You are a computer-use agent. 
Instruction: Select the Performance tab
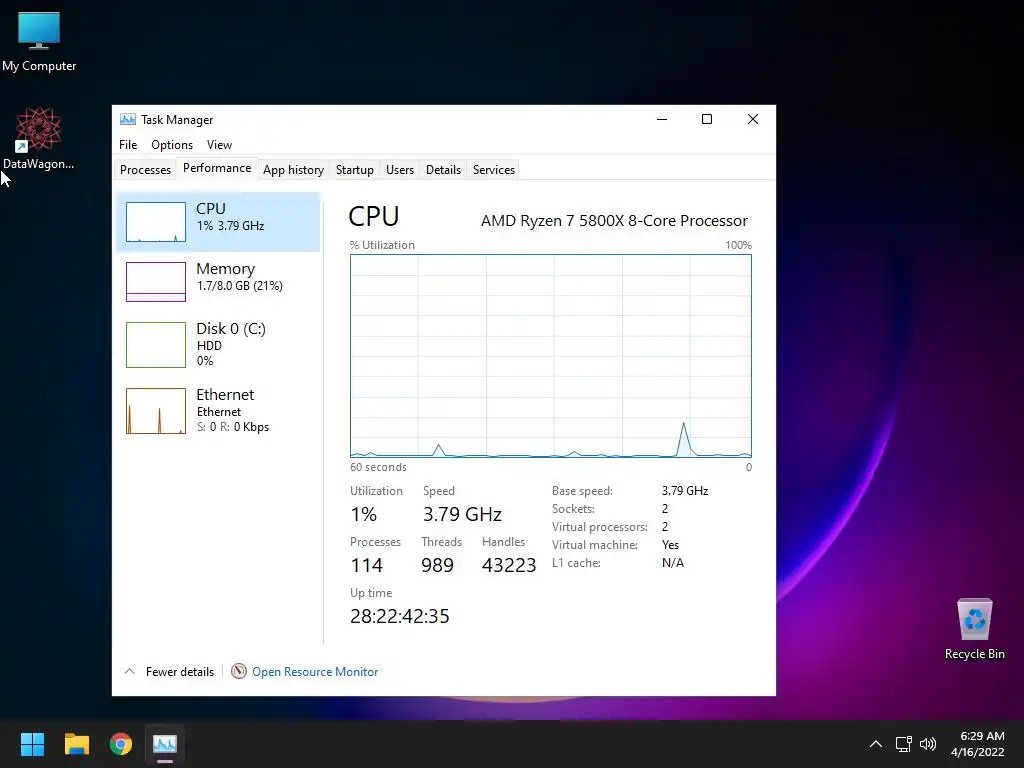point(217,168)
